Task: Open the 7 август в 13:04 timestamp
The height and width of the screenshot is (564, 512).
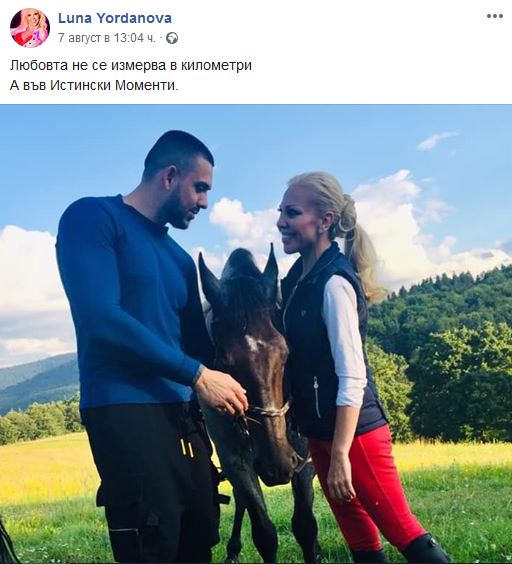Action: (x=107, y=38)
